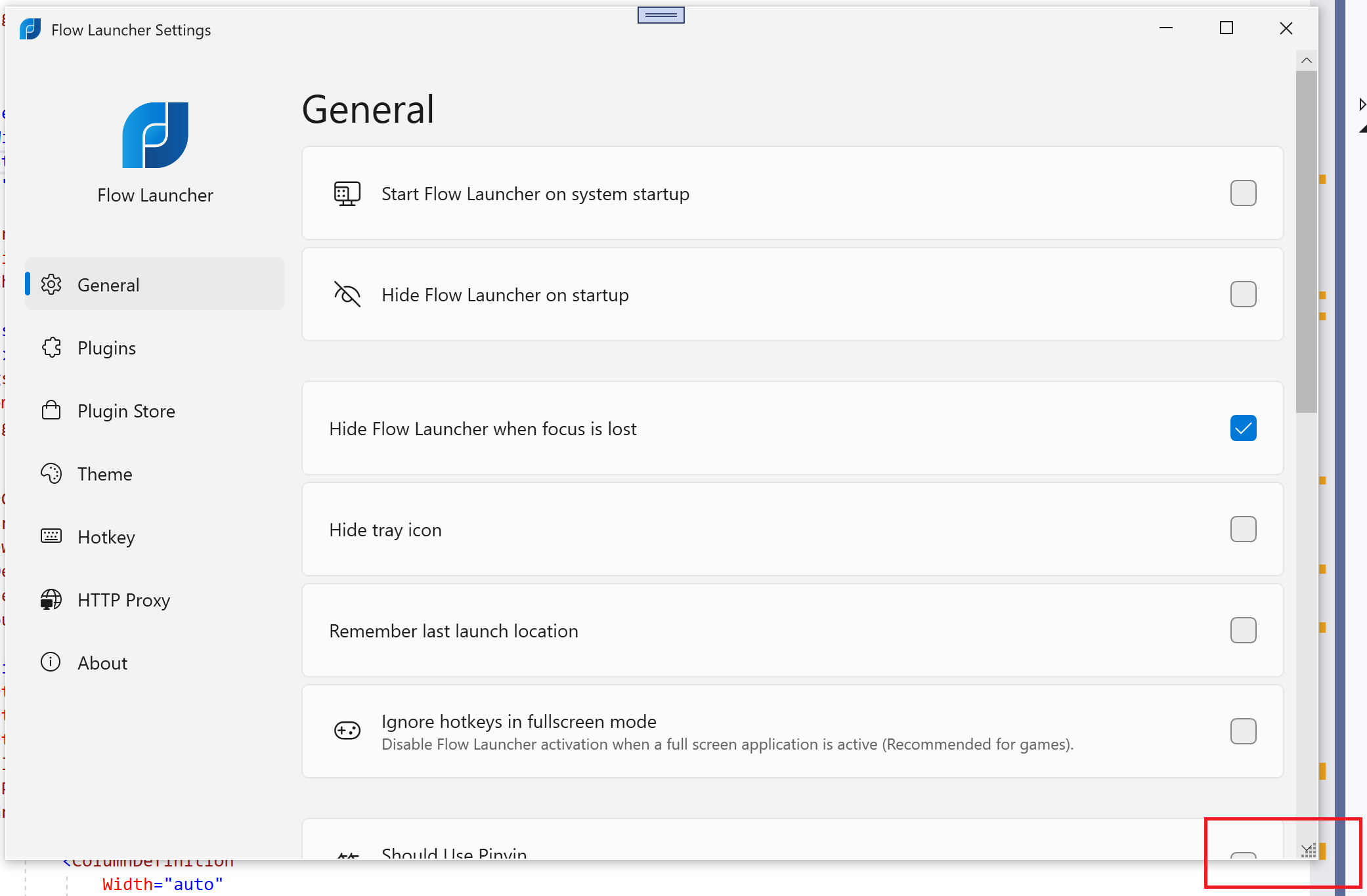Viewport: 1367px width, 896px height.
Task: Click the gamepad icon for fullscreen hotkeys
Action: tap(347, 731)
